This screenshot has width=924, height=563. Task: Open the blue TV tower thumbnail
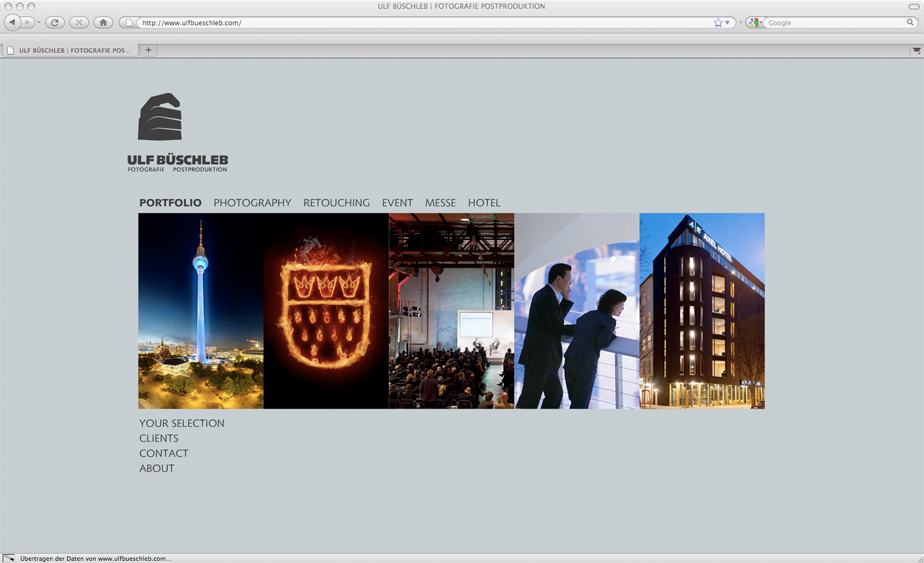(x=201, y=311)
